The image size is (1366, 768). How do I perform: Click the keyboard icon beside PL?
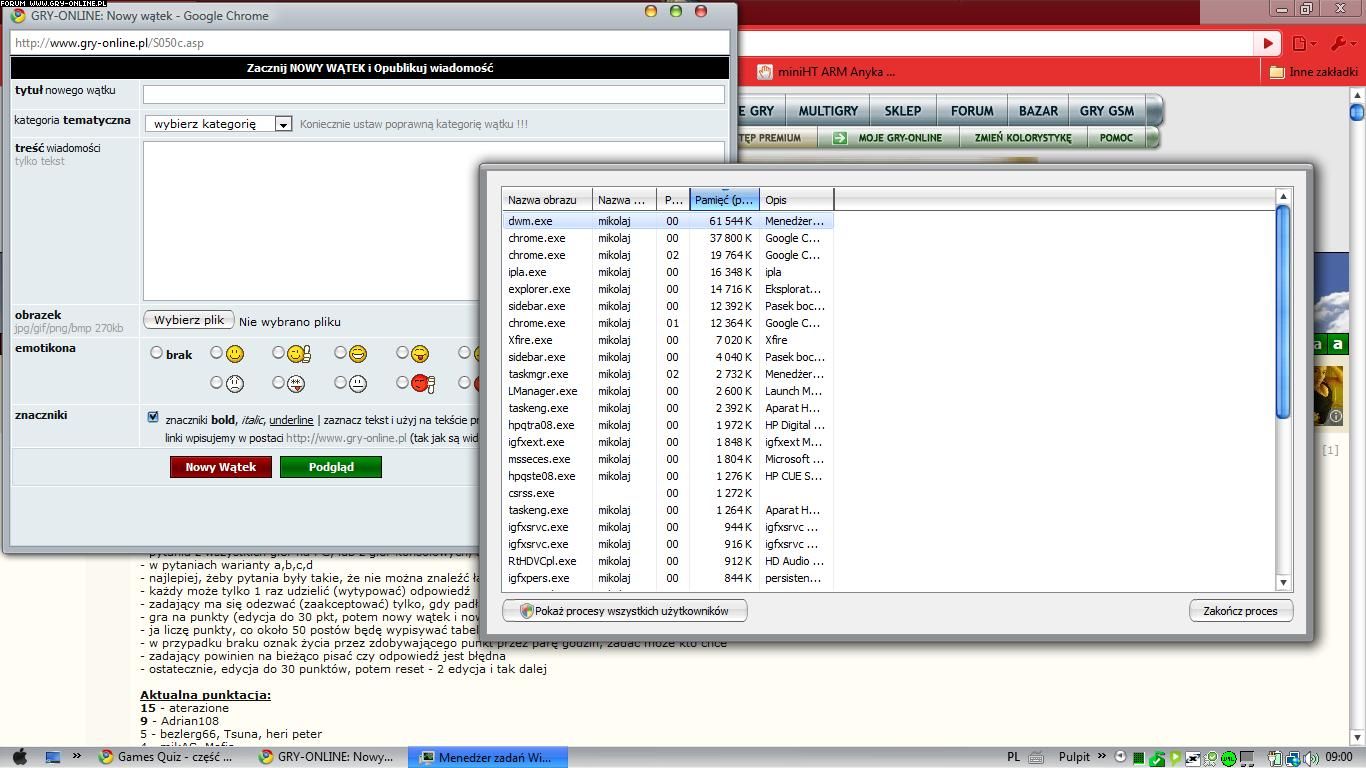(1036, 757)
